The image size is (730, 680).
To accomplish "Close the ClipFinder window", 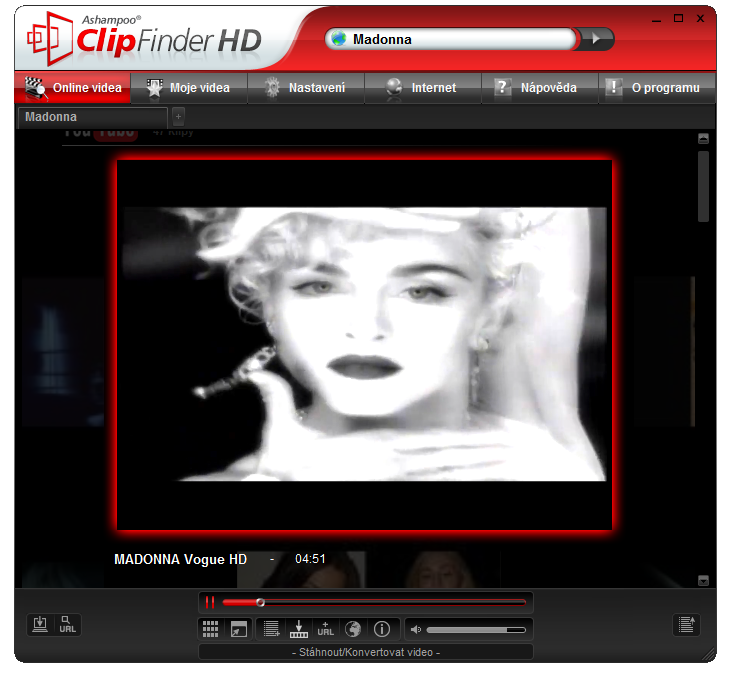I will (x=700, y=18).
